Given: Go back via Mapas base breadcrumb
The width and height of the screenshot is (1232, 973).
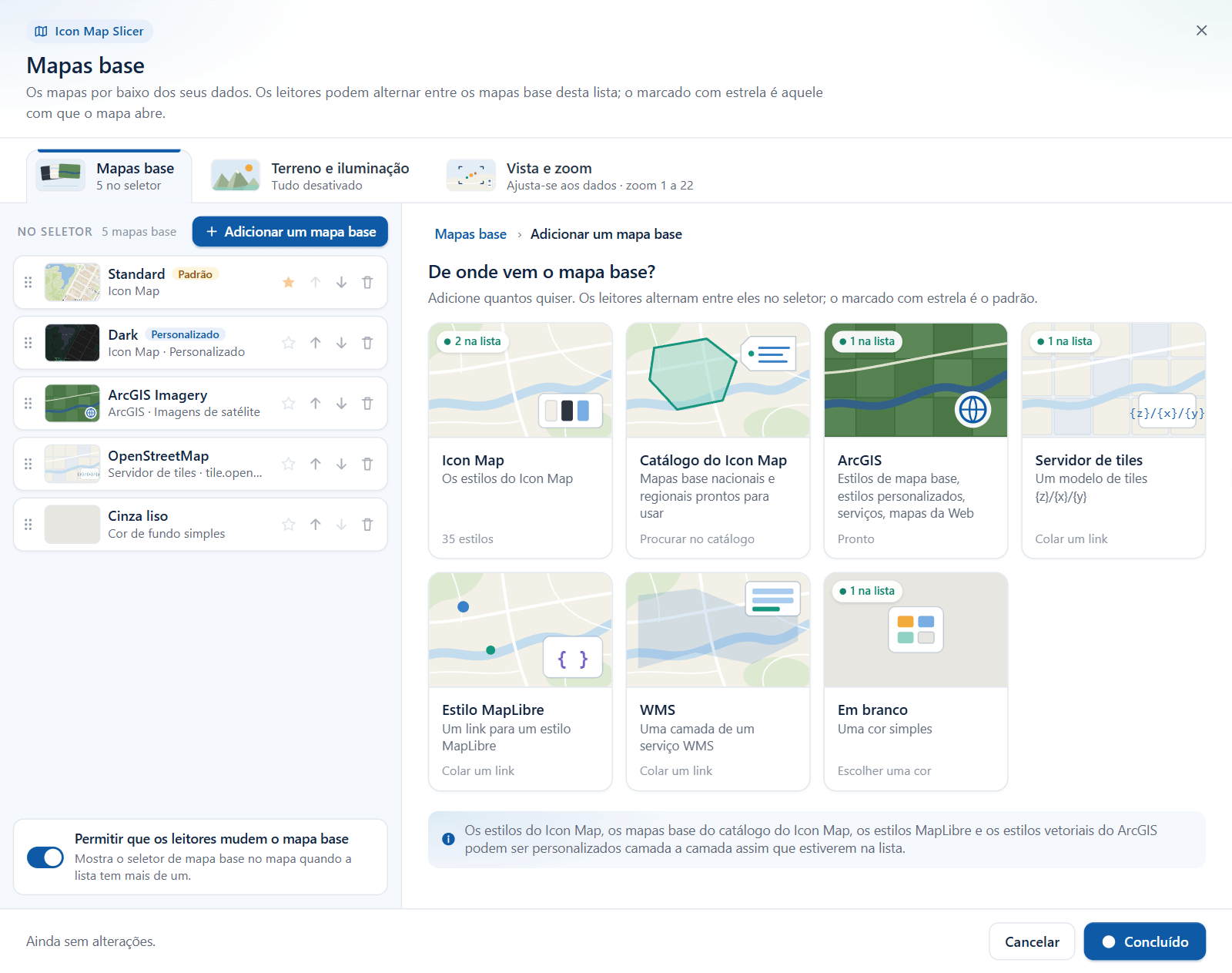Looking at the screenshot, I should [470, 234].
